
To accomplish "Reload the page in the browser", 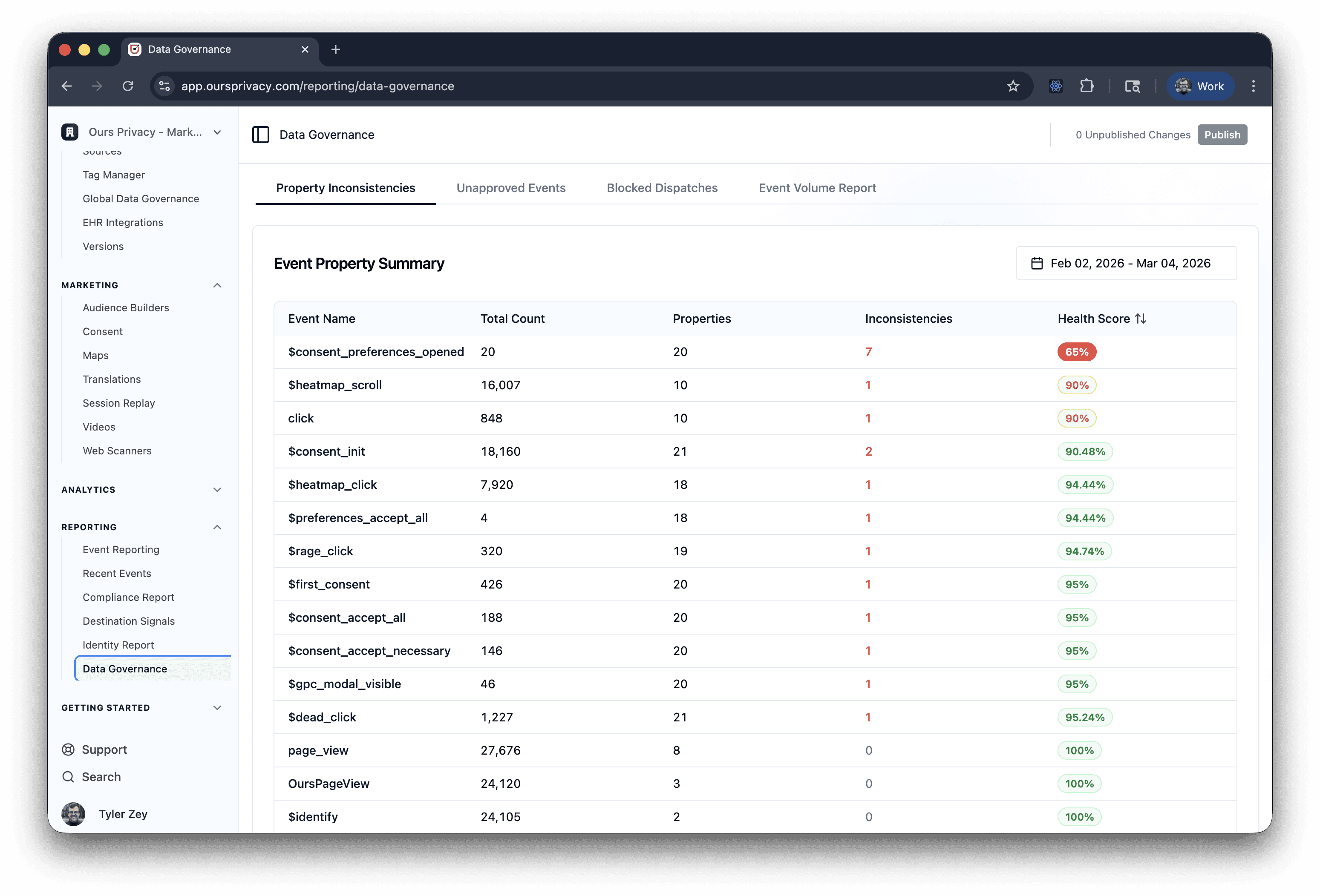I will tap(128, 86).
